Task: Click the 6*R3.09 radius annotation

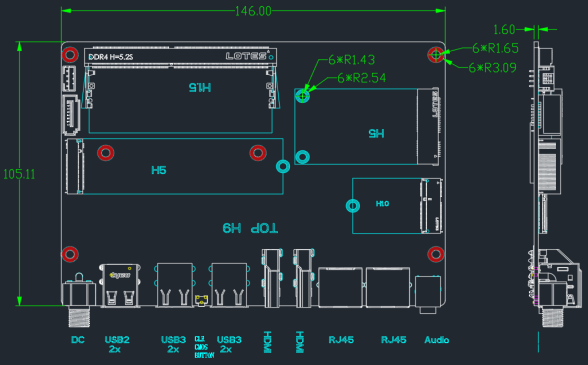Action: (492, 68)
